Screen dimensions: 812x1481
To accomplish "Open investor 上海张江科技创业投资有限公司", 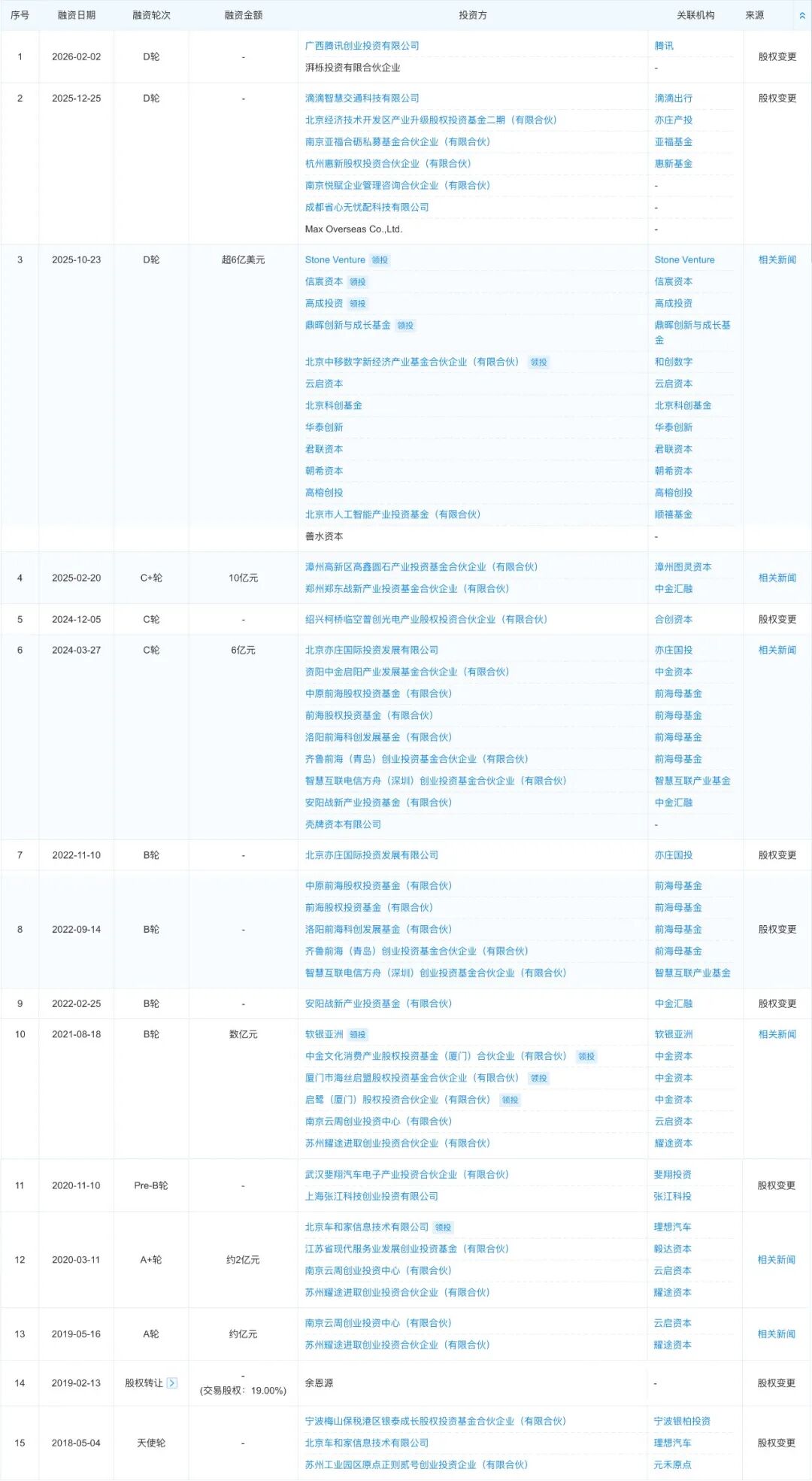I will pyautogui.click(x=371, y=1197).
